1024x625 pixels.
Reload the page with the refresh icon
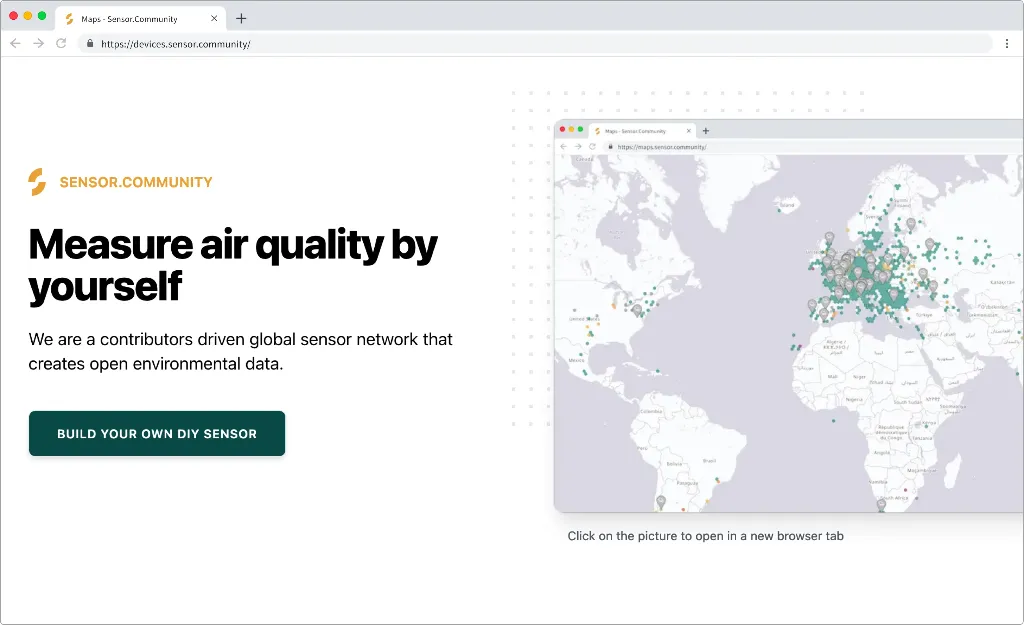pyautogui.click(x=62, y=43)
